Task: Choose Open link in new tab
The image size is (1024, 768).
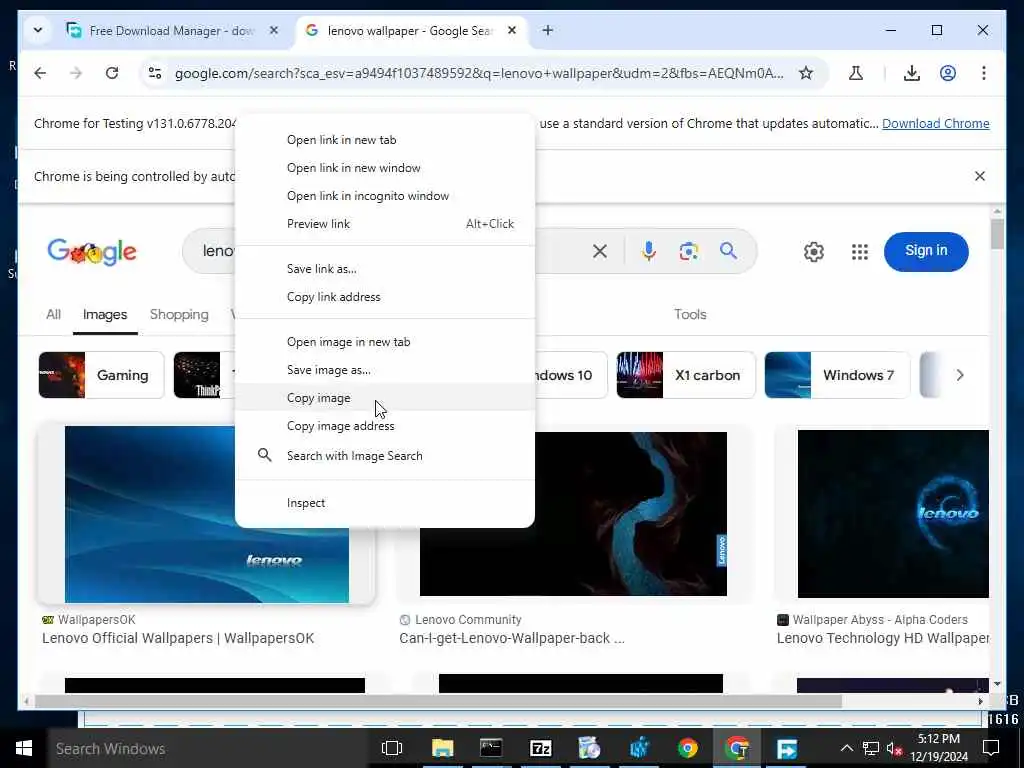Action: click(385, 140)
